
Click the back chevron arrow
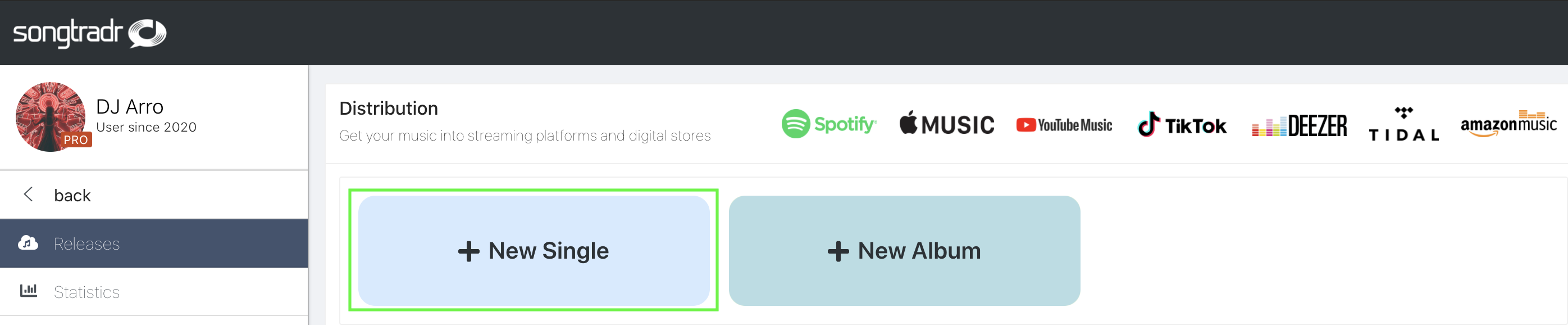pos(28,195)
